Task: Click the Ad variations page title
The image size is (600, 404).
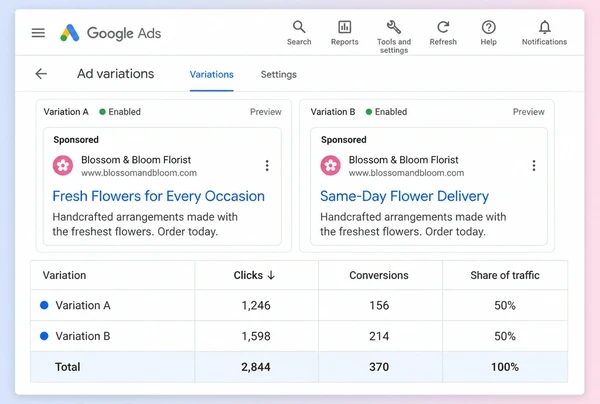Action: [116, 73]
